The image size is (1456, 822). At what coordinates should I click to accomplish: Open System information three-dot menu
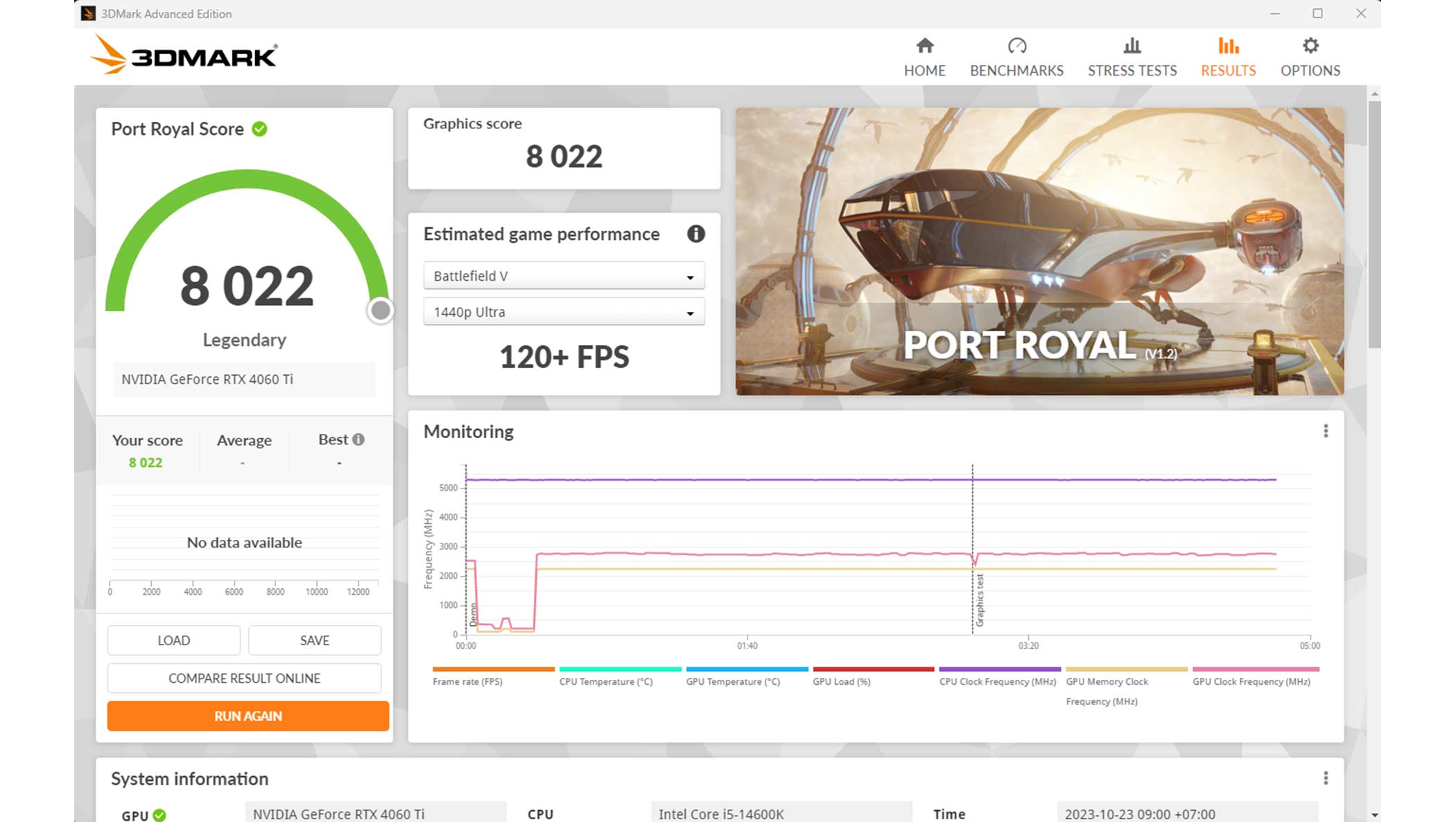(x=1325, y=778)
